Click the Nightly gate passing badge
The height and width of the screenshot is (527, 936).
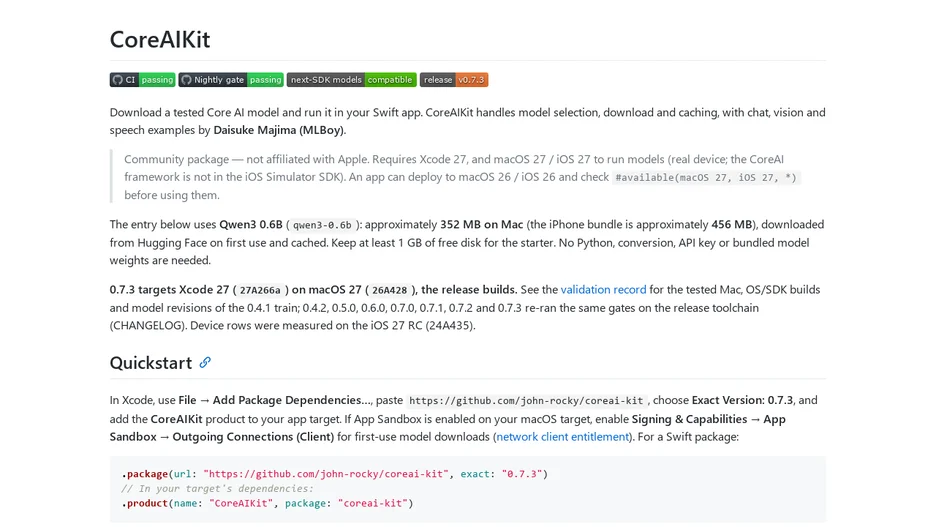(x=230, y=80)
